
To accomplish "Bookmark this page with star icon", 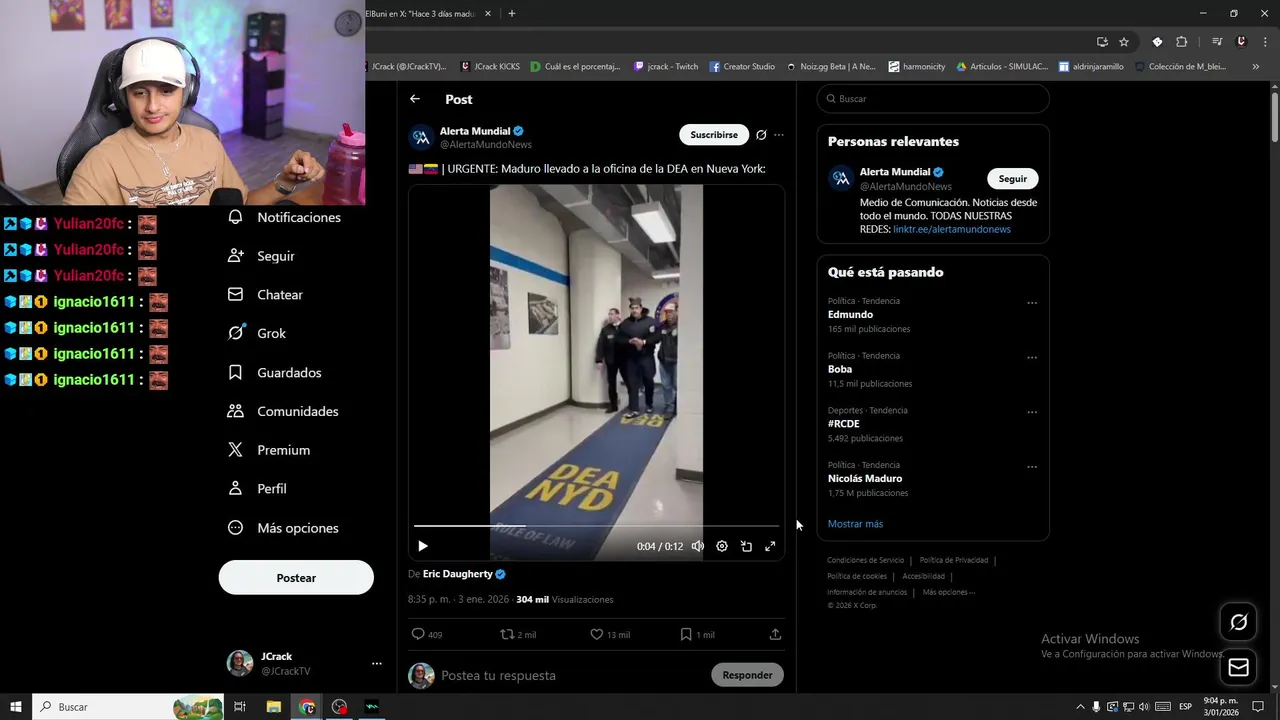I will coord(1124,42).
